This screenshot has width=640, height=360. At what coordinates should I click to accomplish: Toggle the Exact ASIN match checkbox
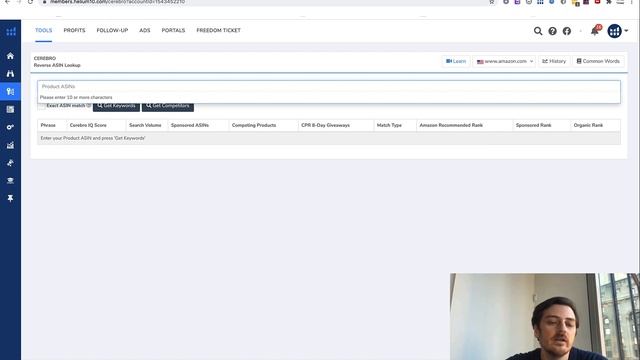[41, 106]
